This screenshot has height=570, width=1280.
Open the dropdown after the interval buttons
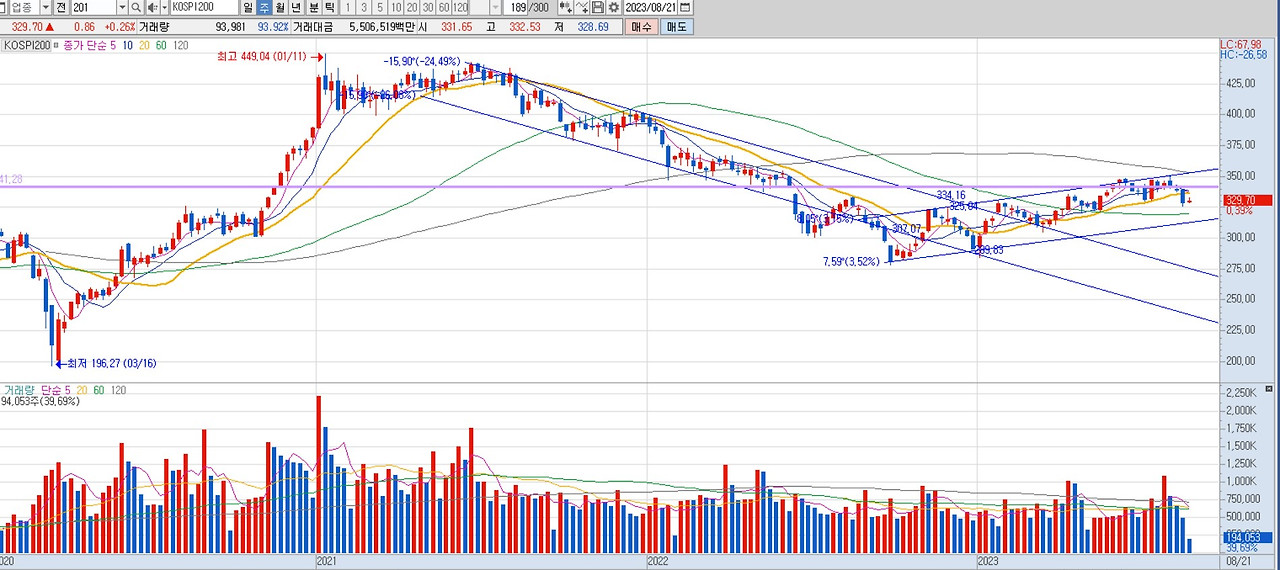(x=495, y=7)
